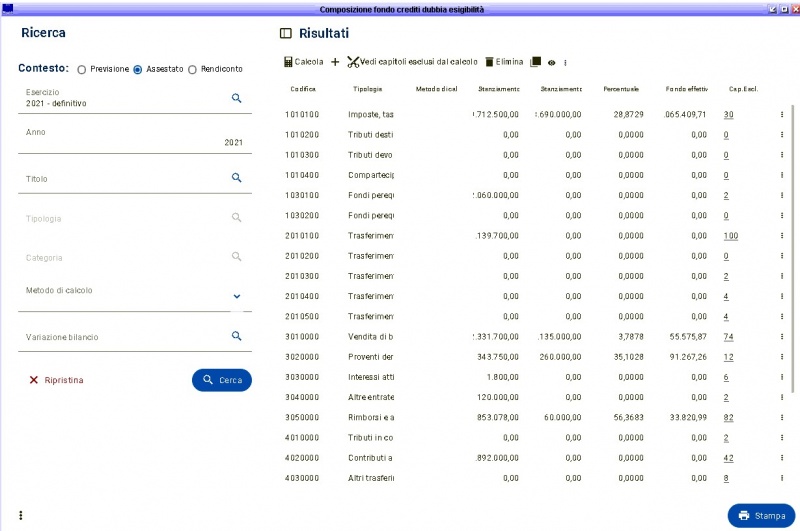This screenshot has height=531, width=800.
Task: Select the cell Rimborsi e a in 3050000
Action: click(371, 417)
